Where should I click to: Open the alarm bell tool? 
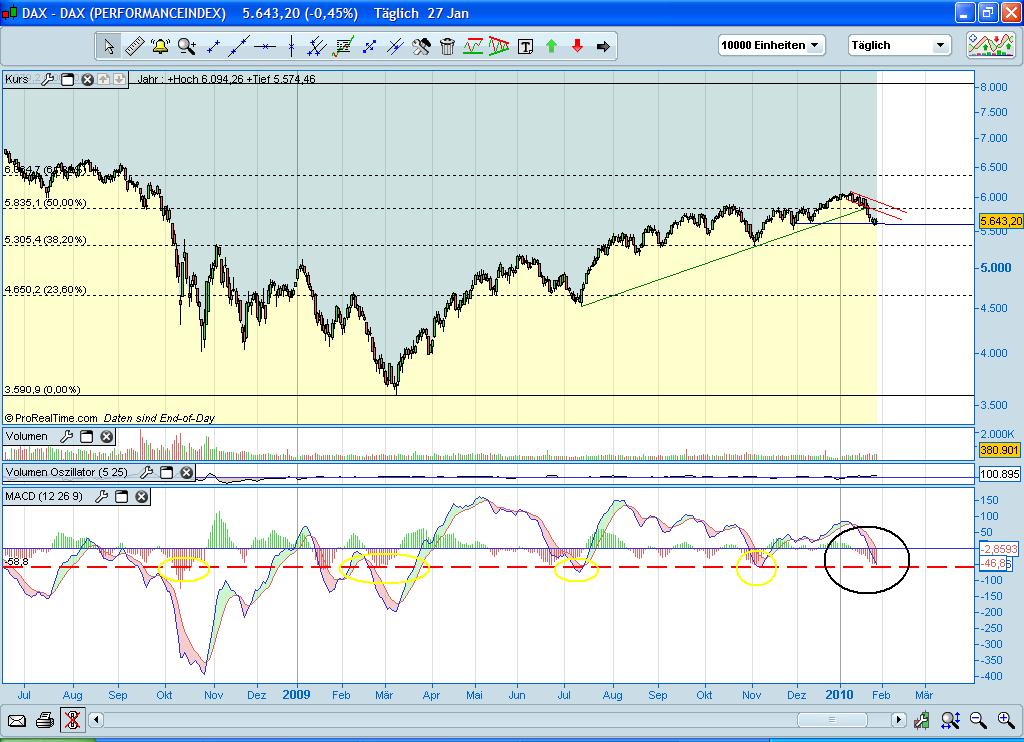pyautogui.click(x=158, y=45)
